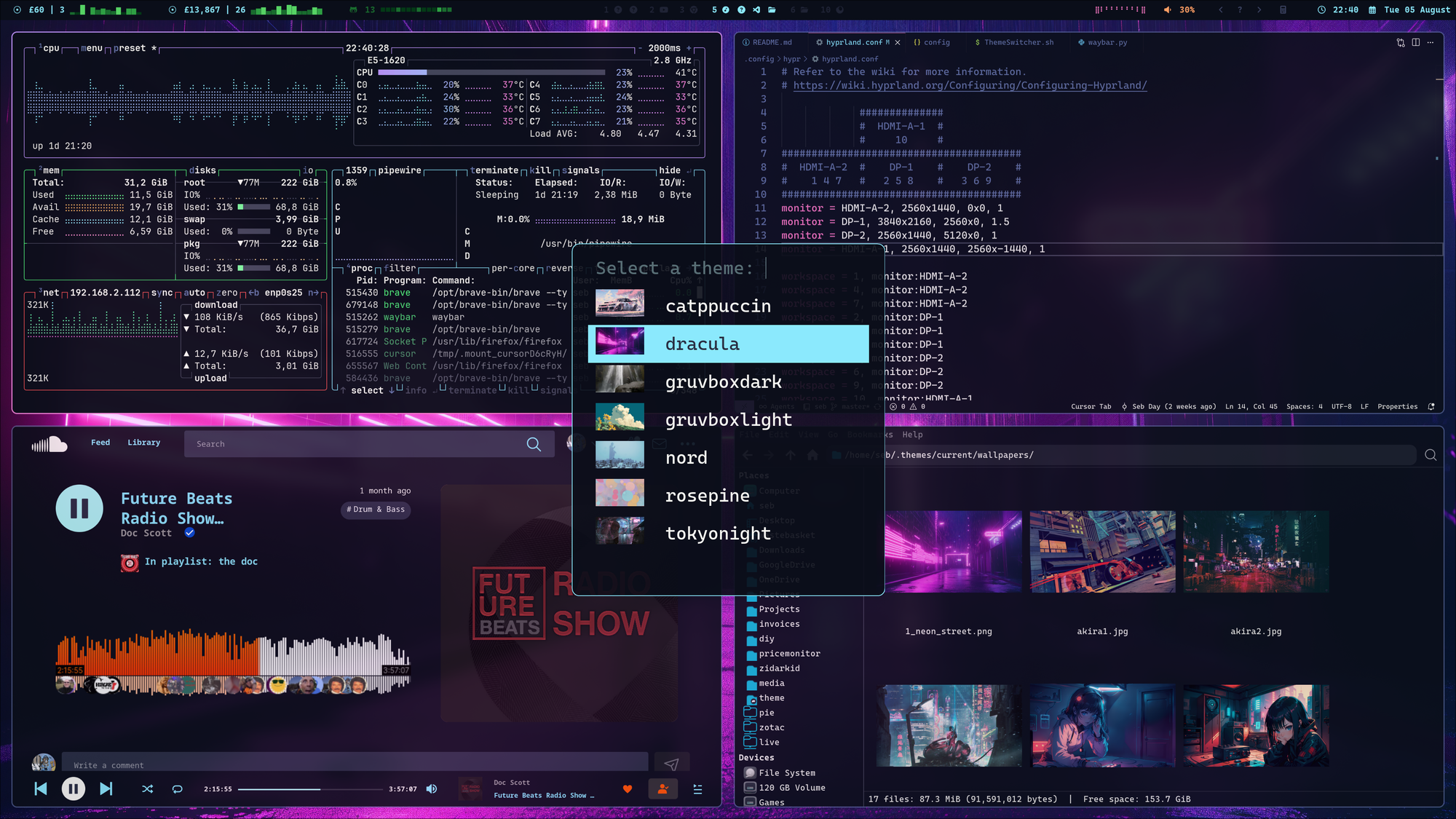This screenshot has height=819, width=1456.
Task: Switch to the ThemeSwitcher.sh tab
Action: tap(1018, 42)
